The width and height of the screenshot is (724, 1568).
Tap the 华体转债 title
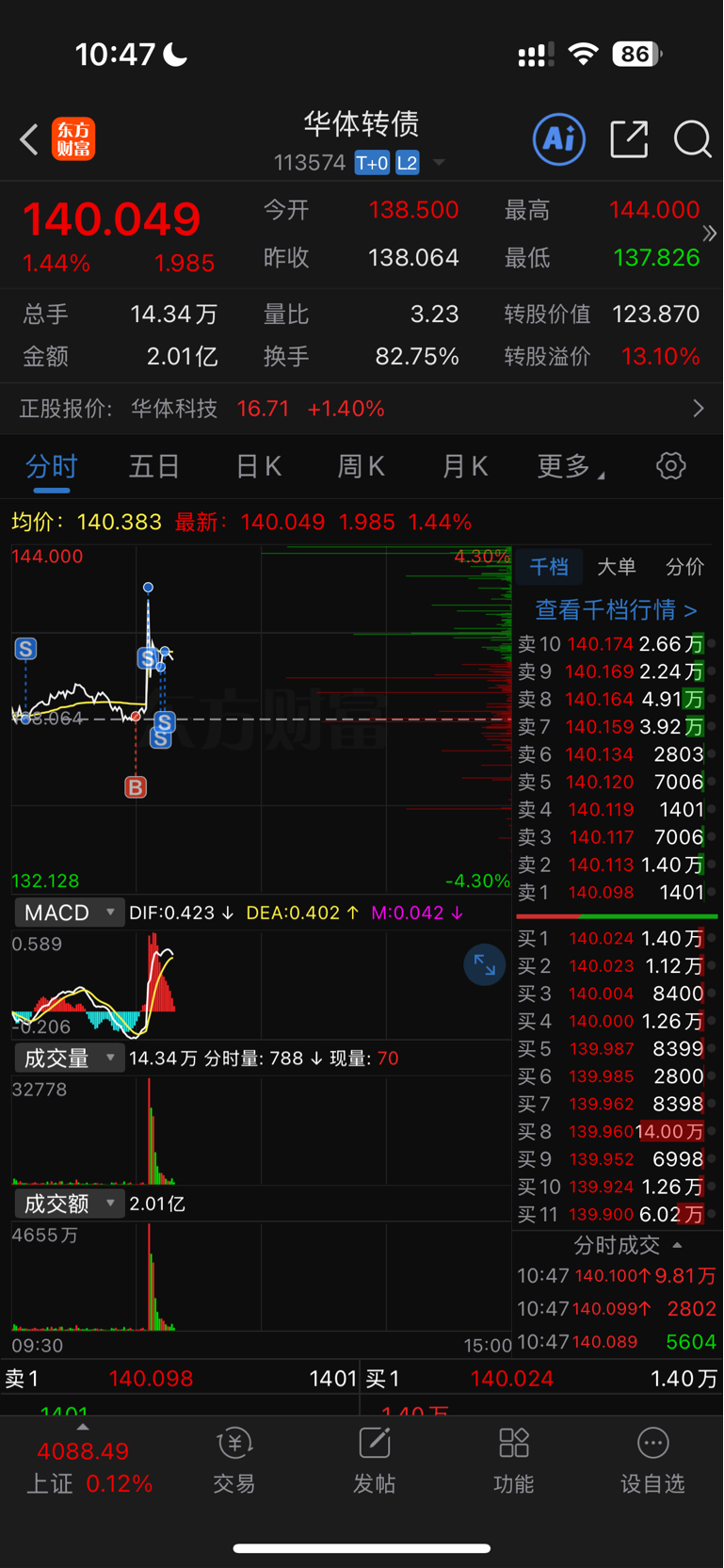coord(361,123)
